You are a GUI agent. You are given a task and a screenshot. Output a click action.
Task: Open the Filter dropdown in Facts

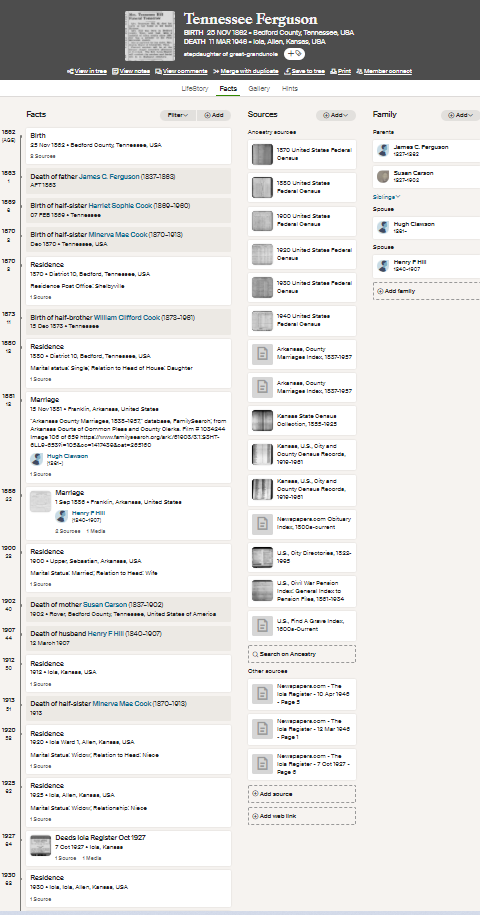click(178, 115)
